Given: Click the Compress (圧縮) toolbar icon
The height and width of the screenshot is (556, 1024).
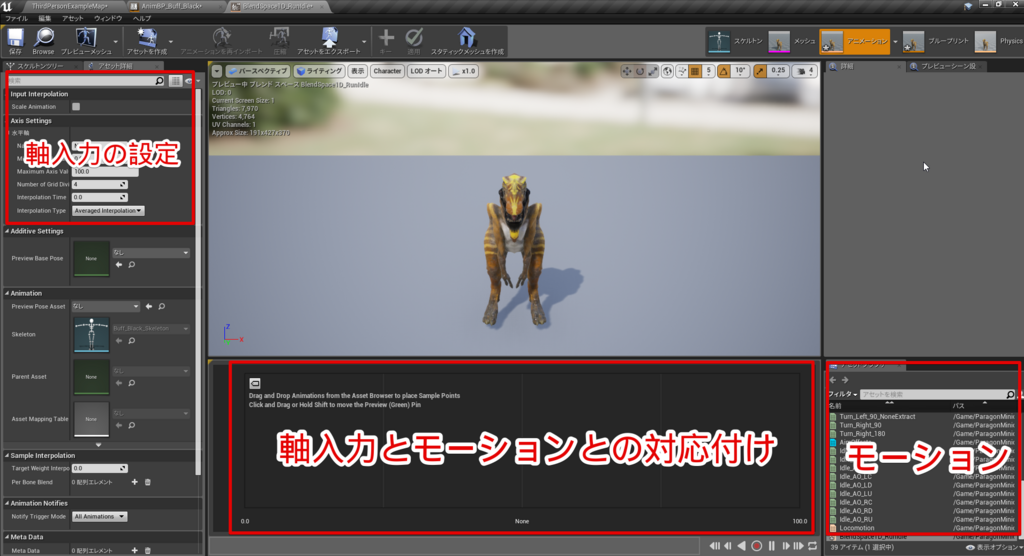Looking at the screenshot, I should coord(279,38).
